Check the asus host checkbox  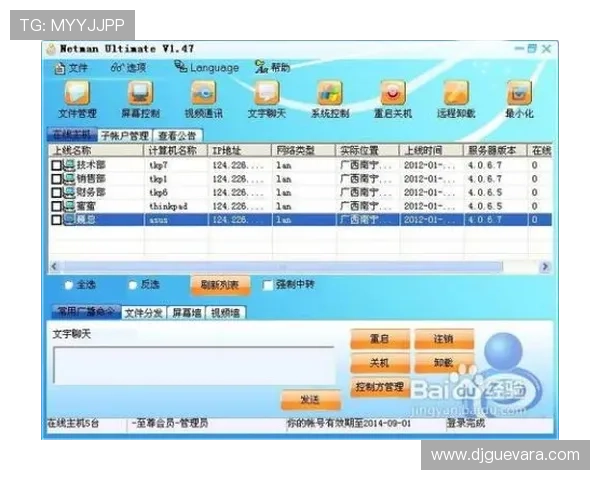pyautogui.click(x=56, y=220)
